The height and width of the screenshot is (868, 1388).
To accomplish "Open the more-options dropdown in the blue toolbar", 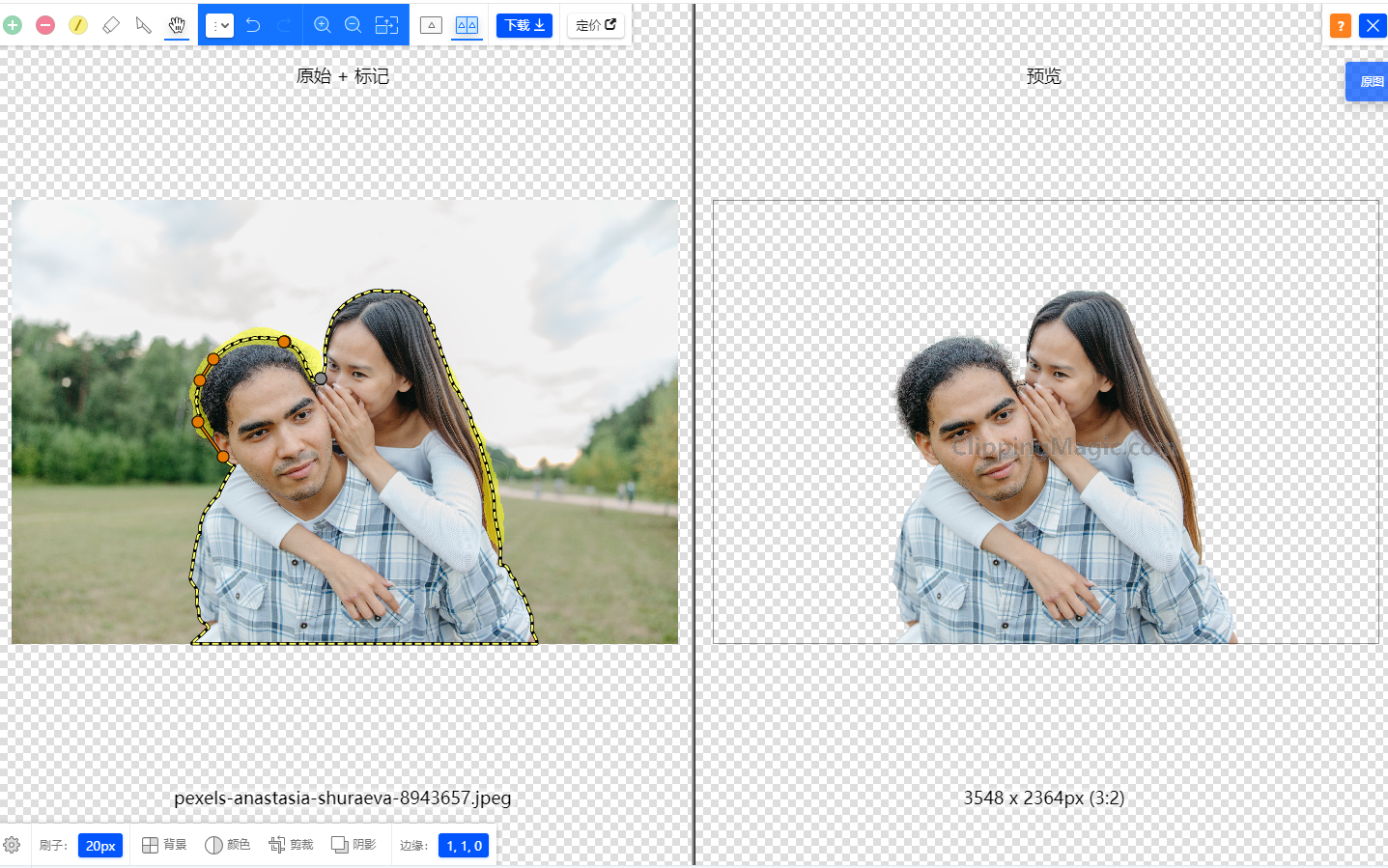I will click(220, 25).
